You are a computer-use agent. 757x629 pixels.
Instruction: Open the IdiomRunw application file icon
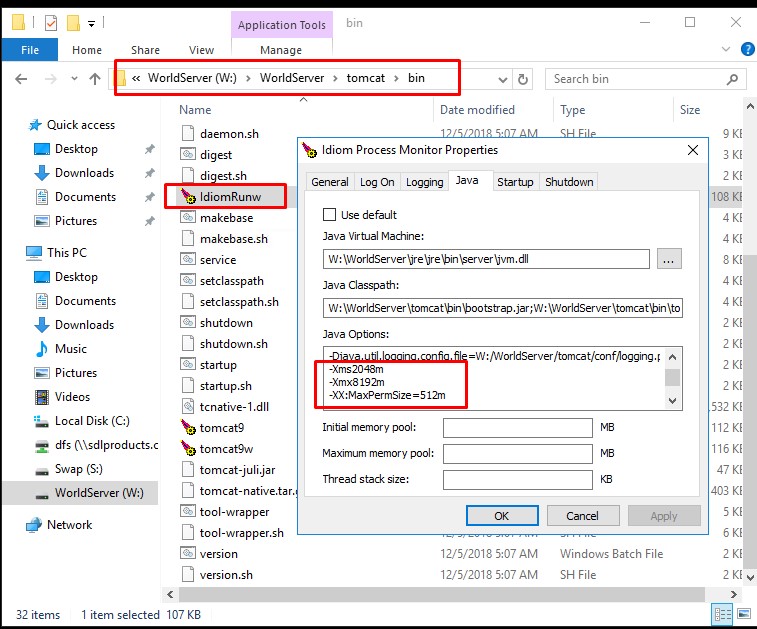tap(188, 196)
